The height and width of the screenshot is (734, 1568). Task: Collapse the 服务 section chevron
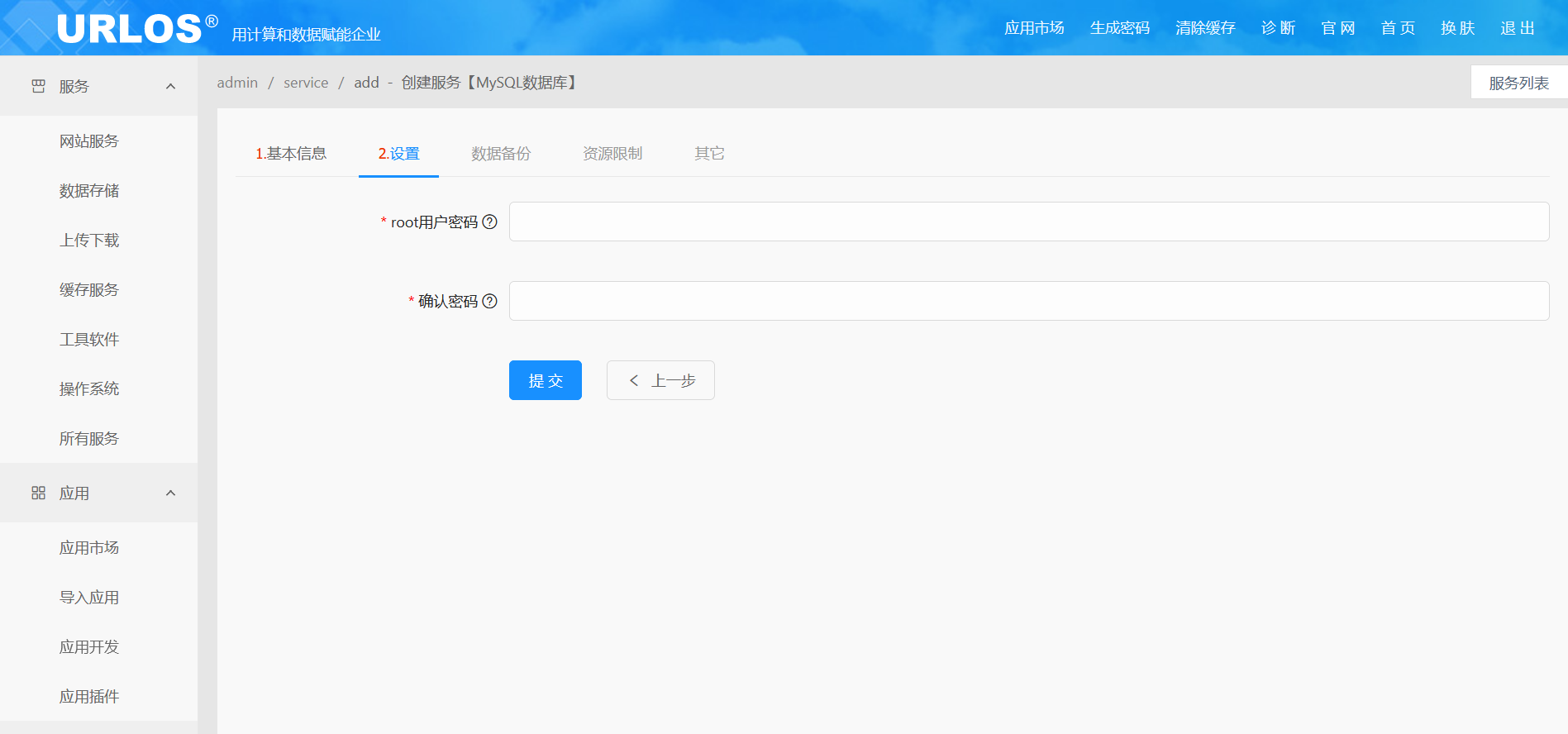click(170, 86)
